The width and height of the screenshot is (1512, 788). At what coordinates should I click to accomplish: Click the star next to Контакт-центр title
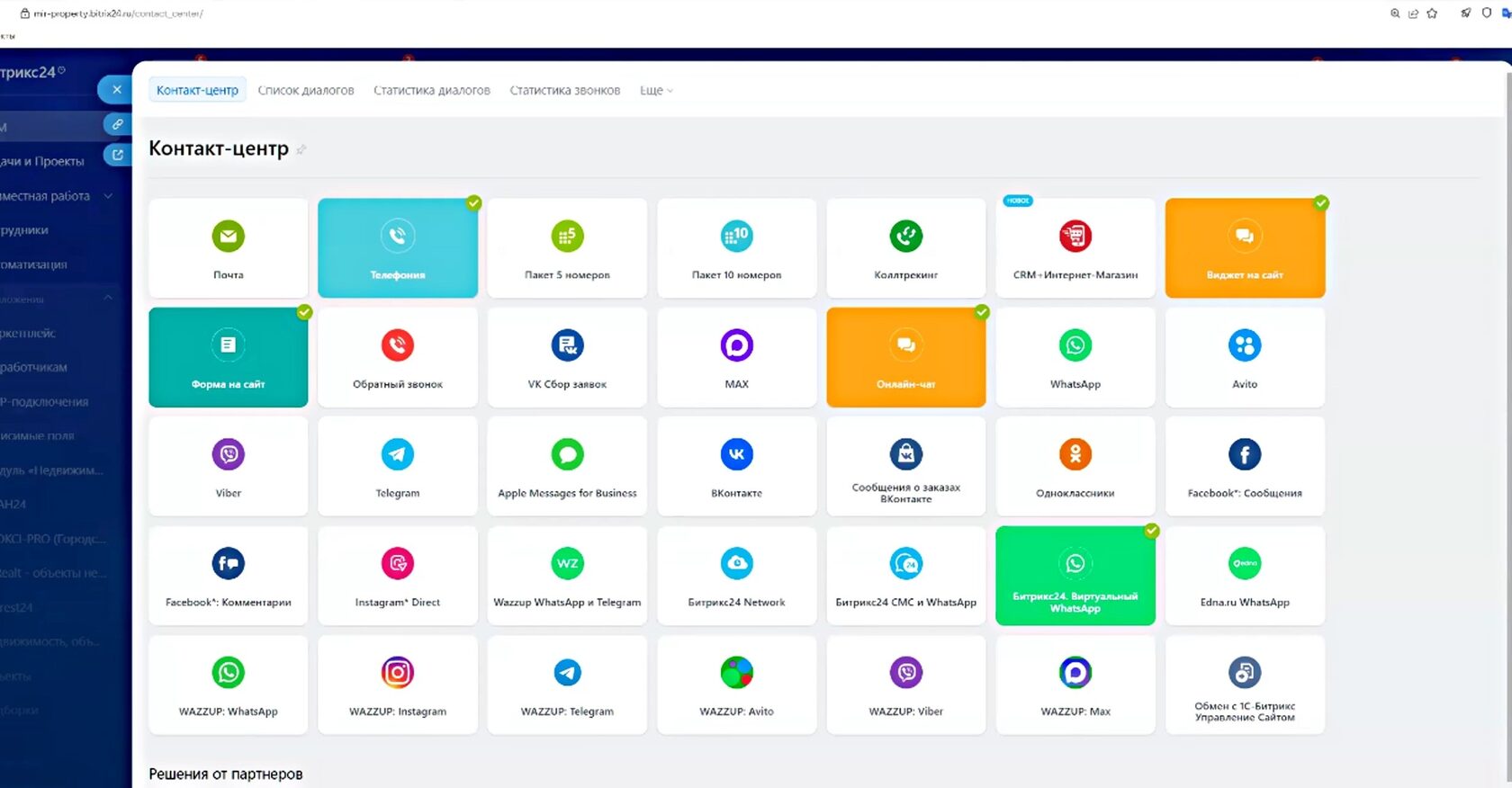(x=301, y=150)
